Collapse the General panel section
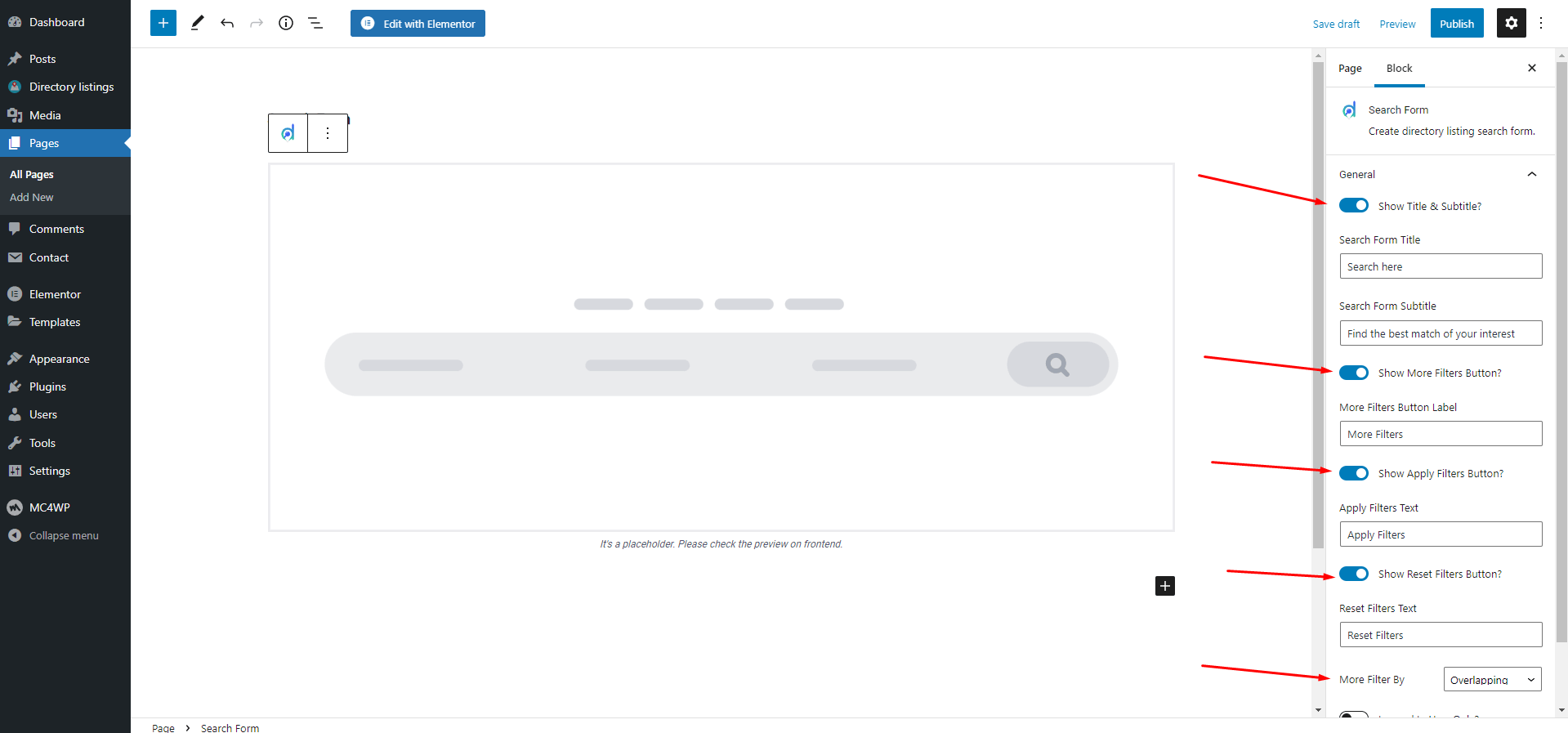 pos(1531,174)
